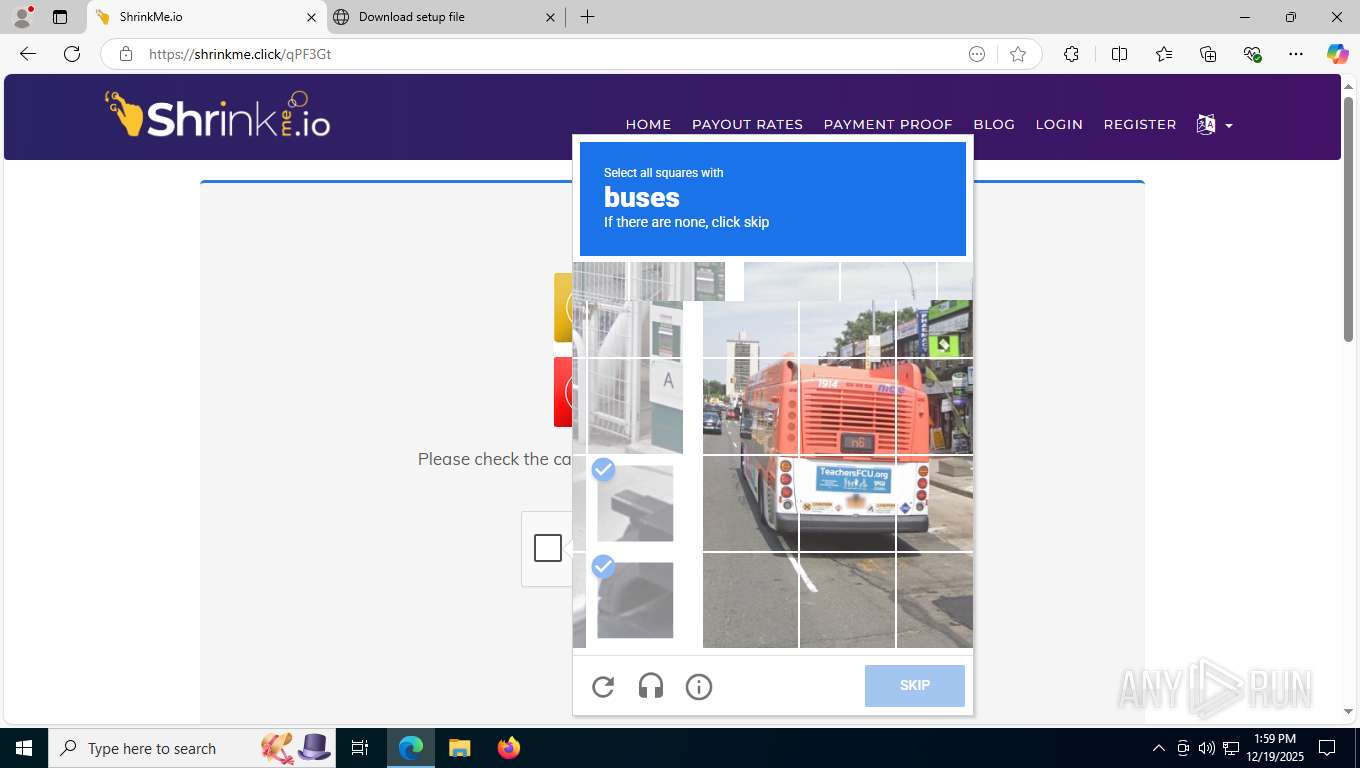The image size is (1360, 768).
Task: Go to REGISTER page
Action: pos(1140,124)
